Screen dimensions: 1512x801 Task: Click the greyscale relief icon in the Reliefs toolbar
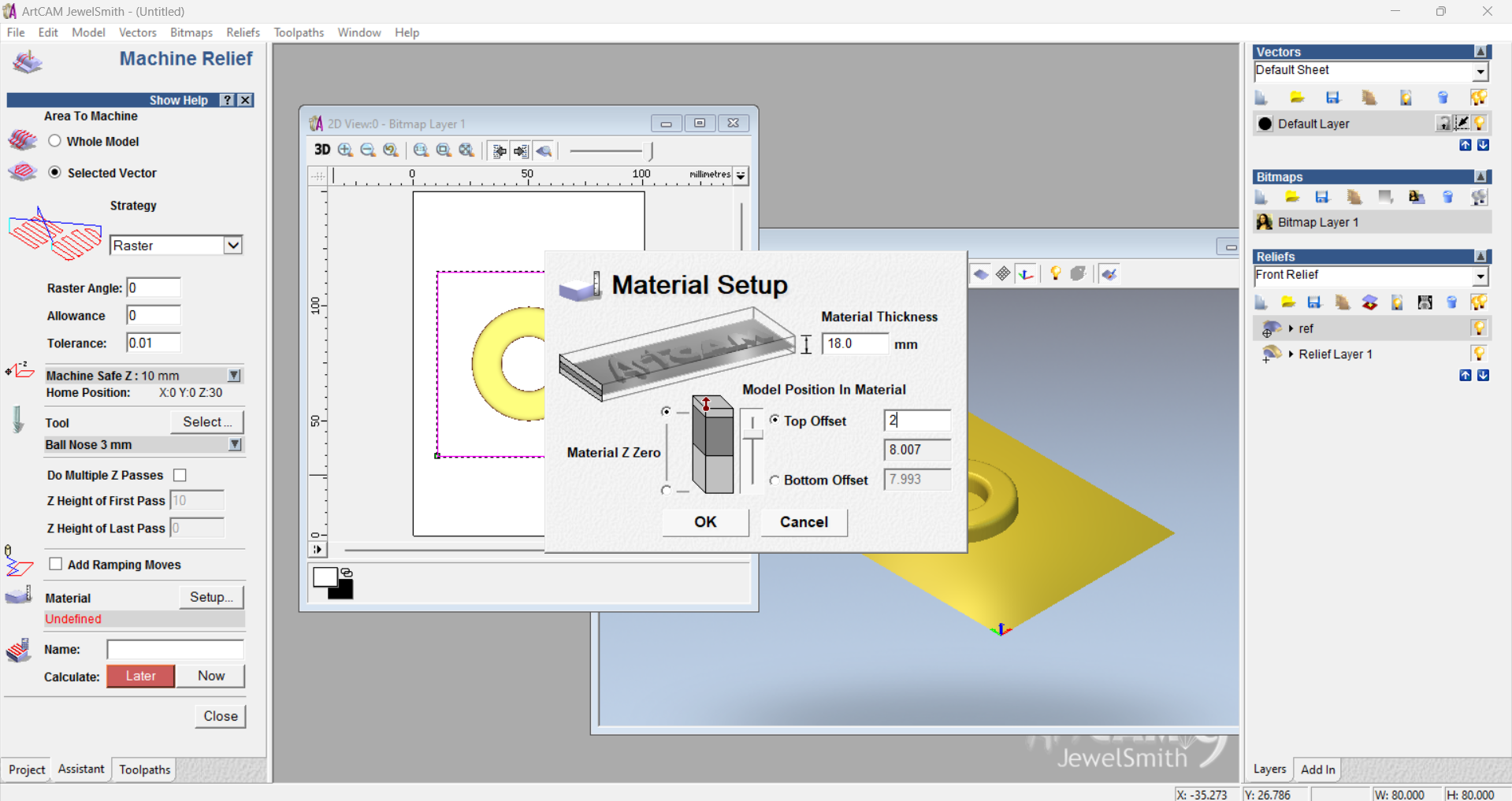[x=1425, y=302]
